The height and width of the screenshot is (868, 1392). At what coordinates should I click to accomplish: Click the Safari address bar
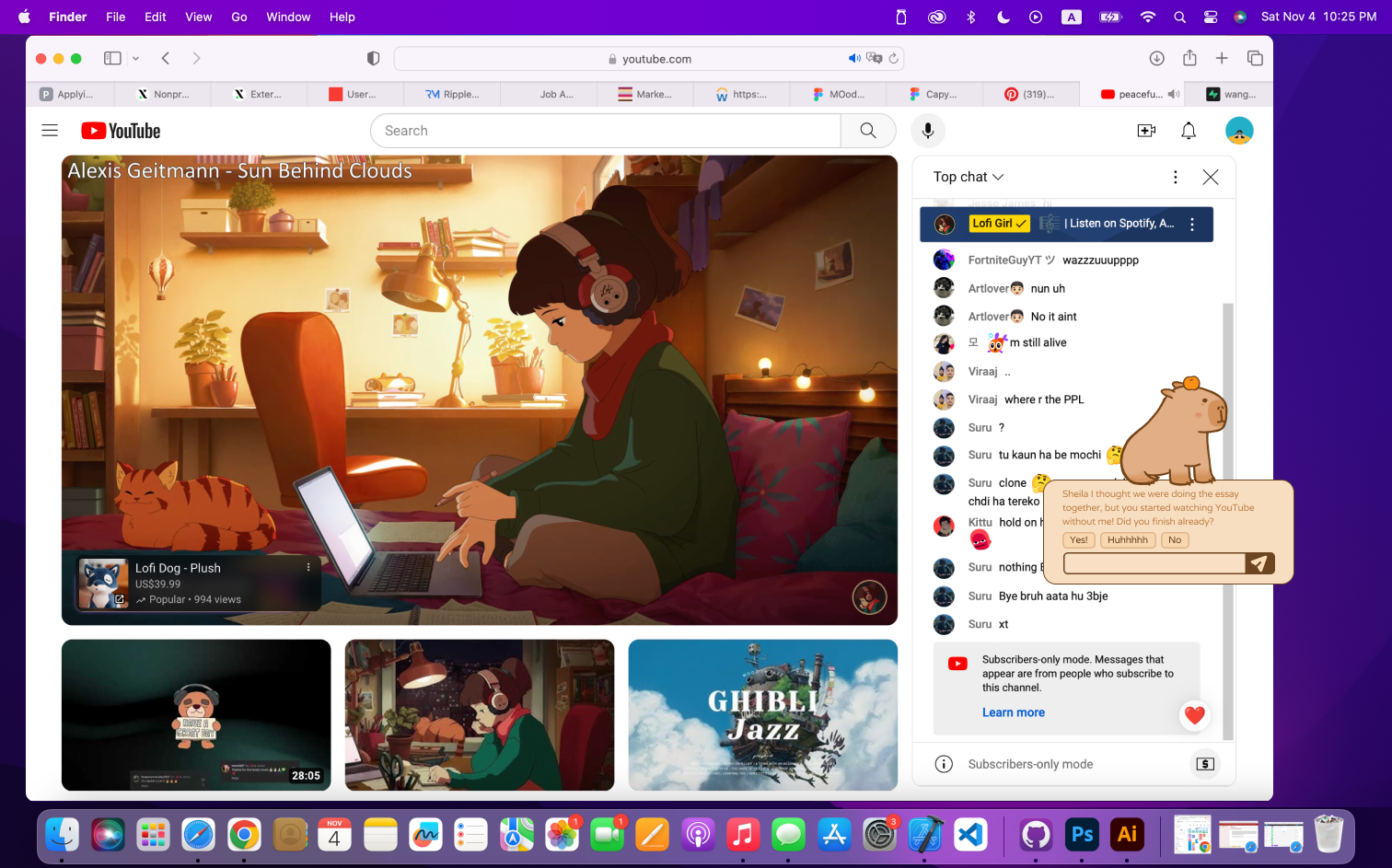coord(649,58)
